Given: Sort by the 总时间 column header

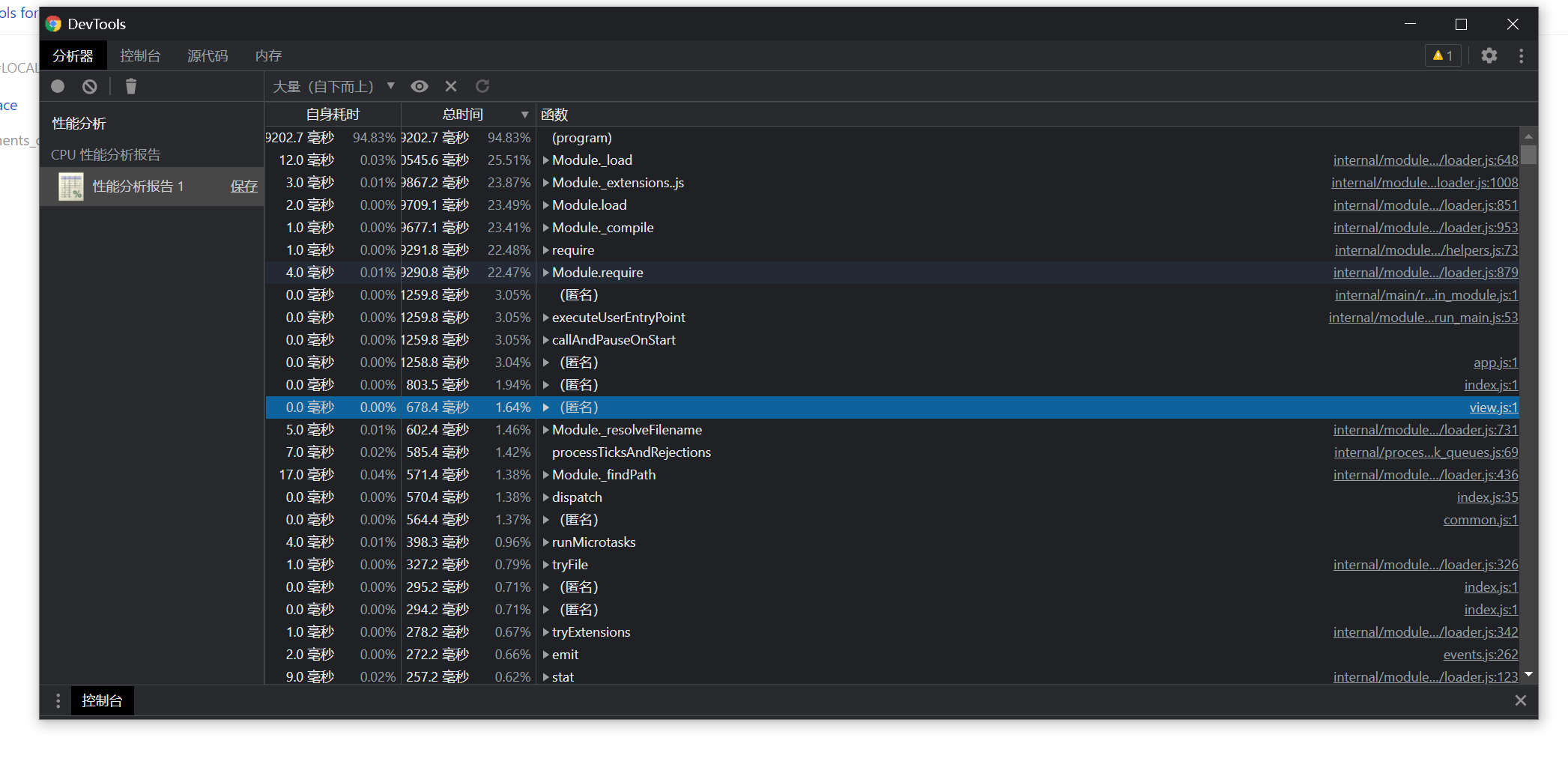Looking at the screenshot, I should point(462,114).
